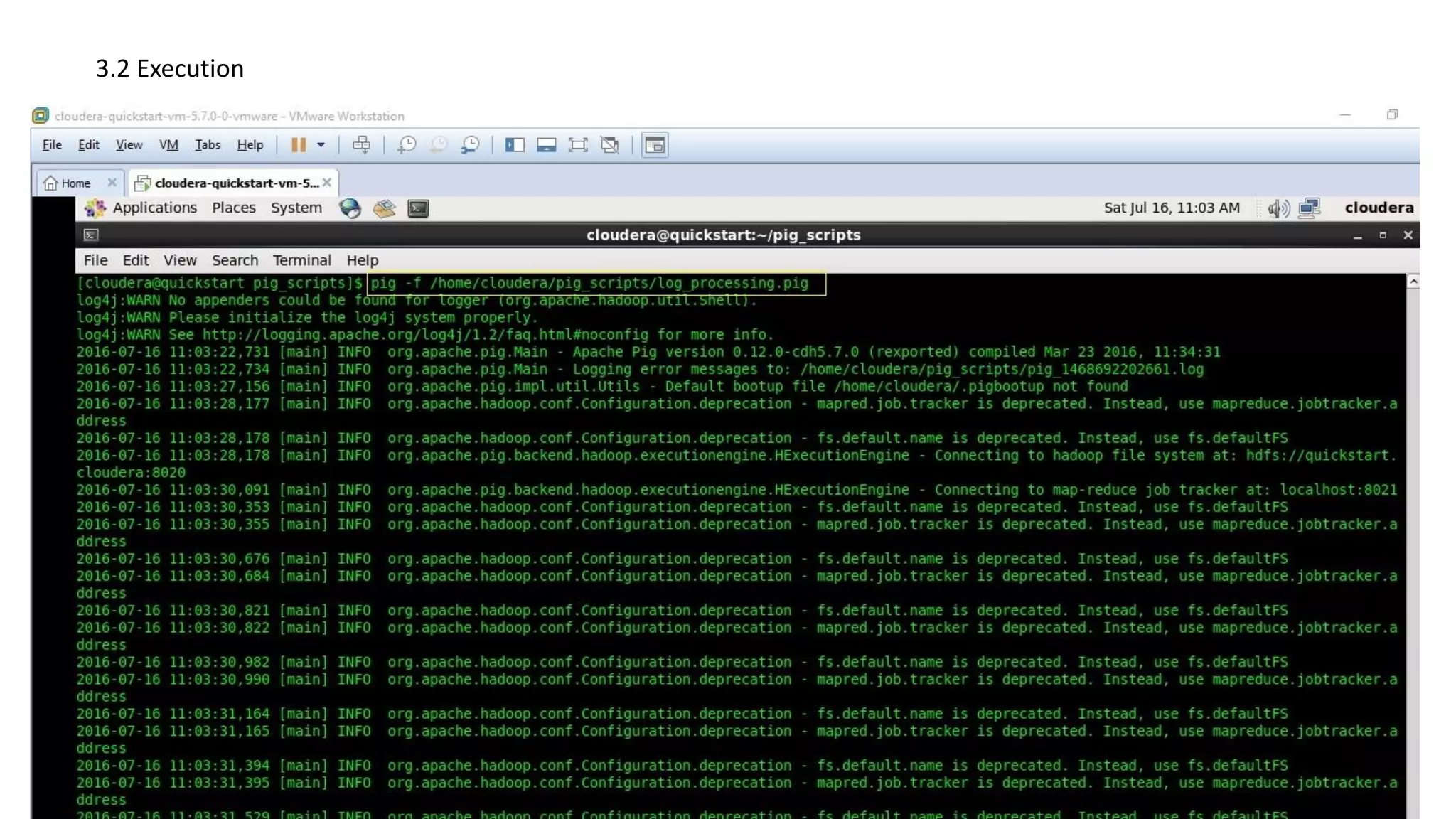Send Ctrl+Alt+Del to the VM
Image resolution: width=1456 pixels, height=819 pixels.
(361, 145)
